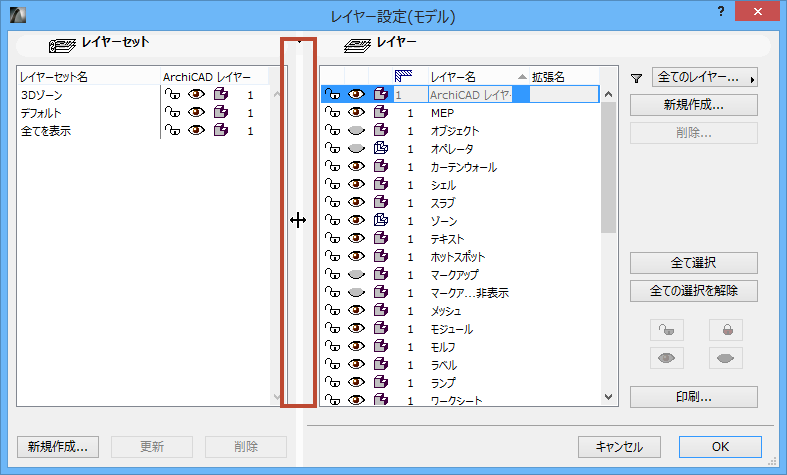
Task: Select the 全てを表示 layer set
Action: coord(46,131)
